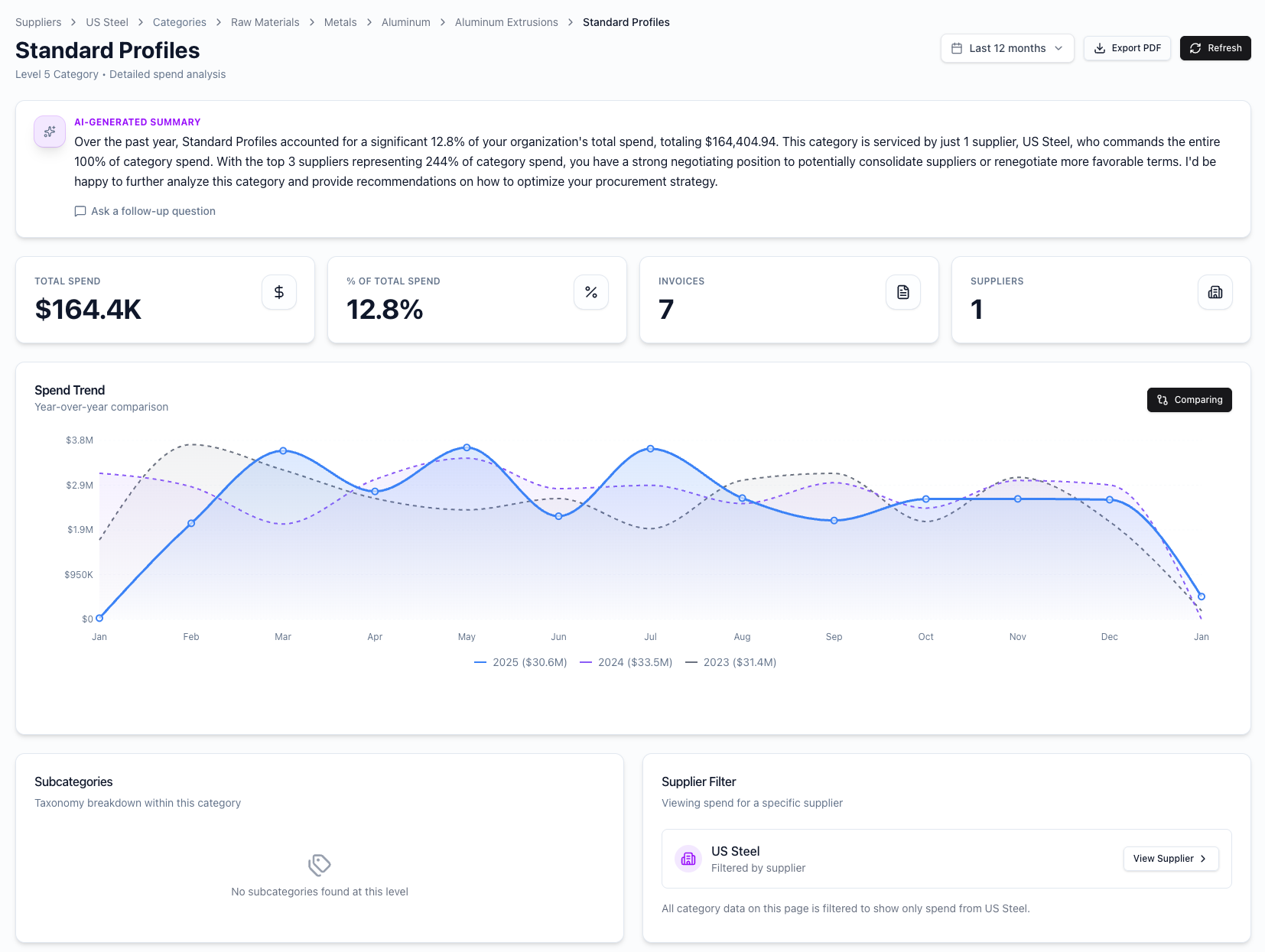
Task: Toggle the 2025 series in chart legend
Action: [521, 662]
